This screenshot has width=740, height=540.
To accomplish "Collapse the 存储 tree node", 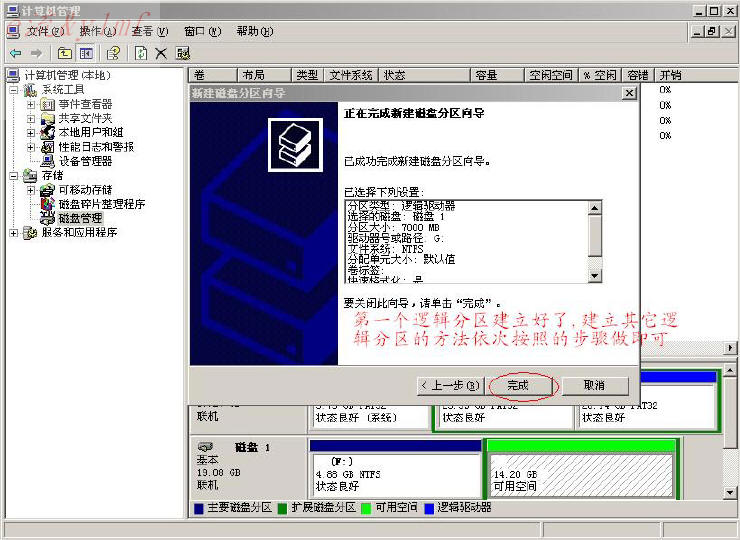I will [x=14, y=176].
